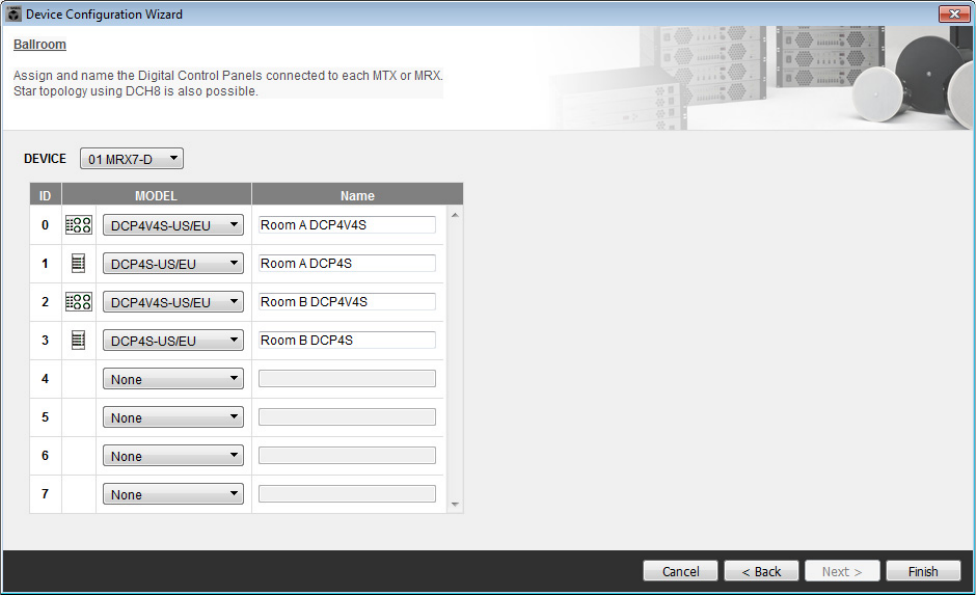976x595 pixels.
Task: Go back with the < Back button
Action: click(761, 571)
